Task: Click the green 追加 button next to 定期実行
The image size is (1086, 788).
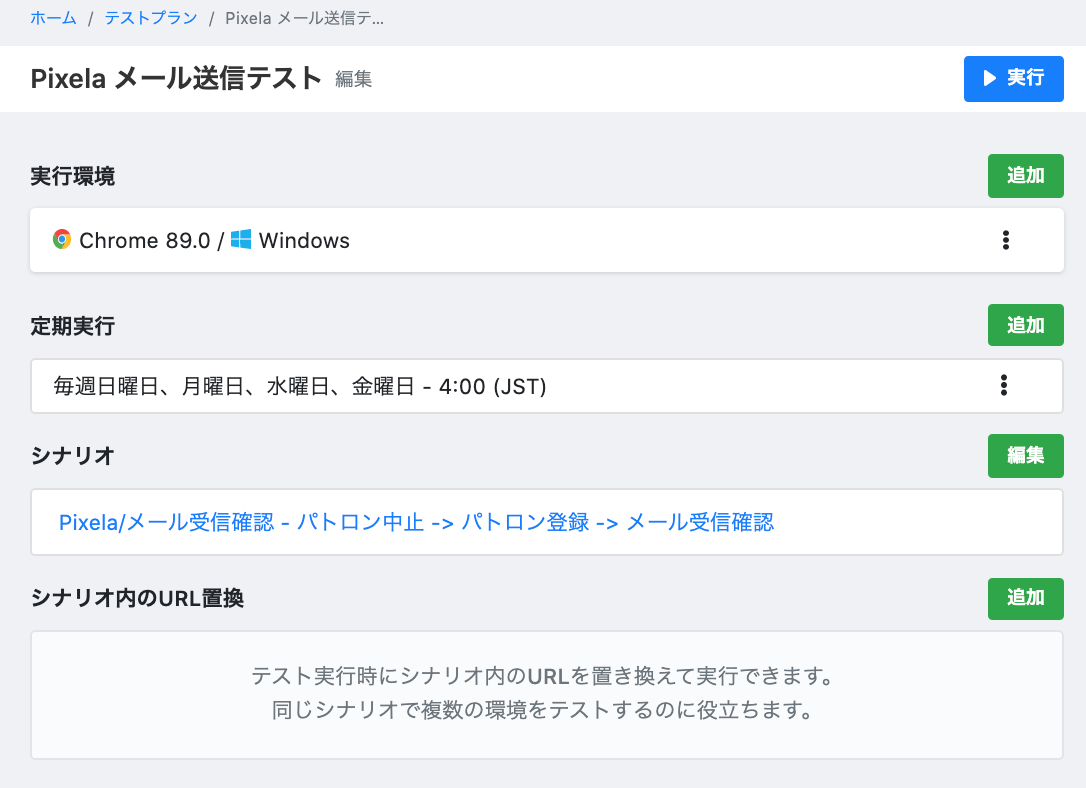Action: coord(1025,324)
